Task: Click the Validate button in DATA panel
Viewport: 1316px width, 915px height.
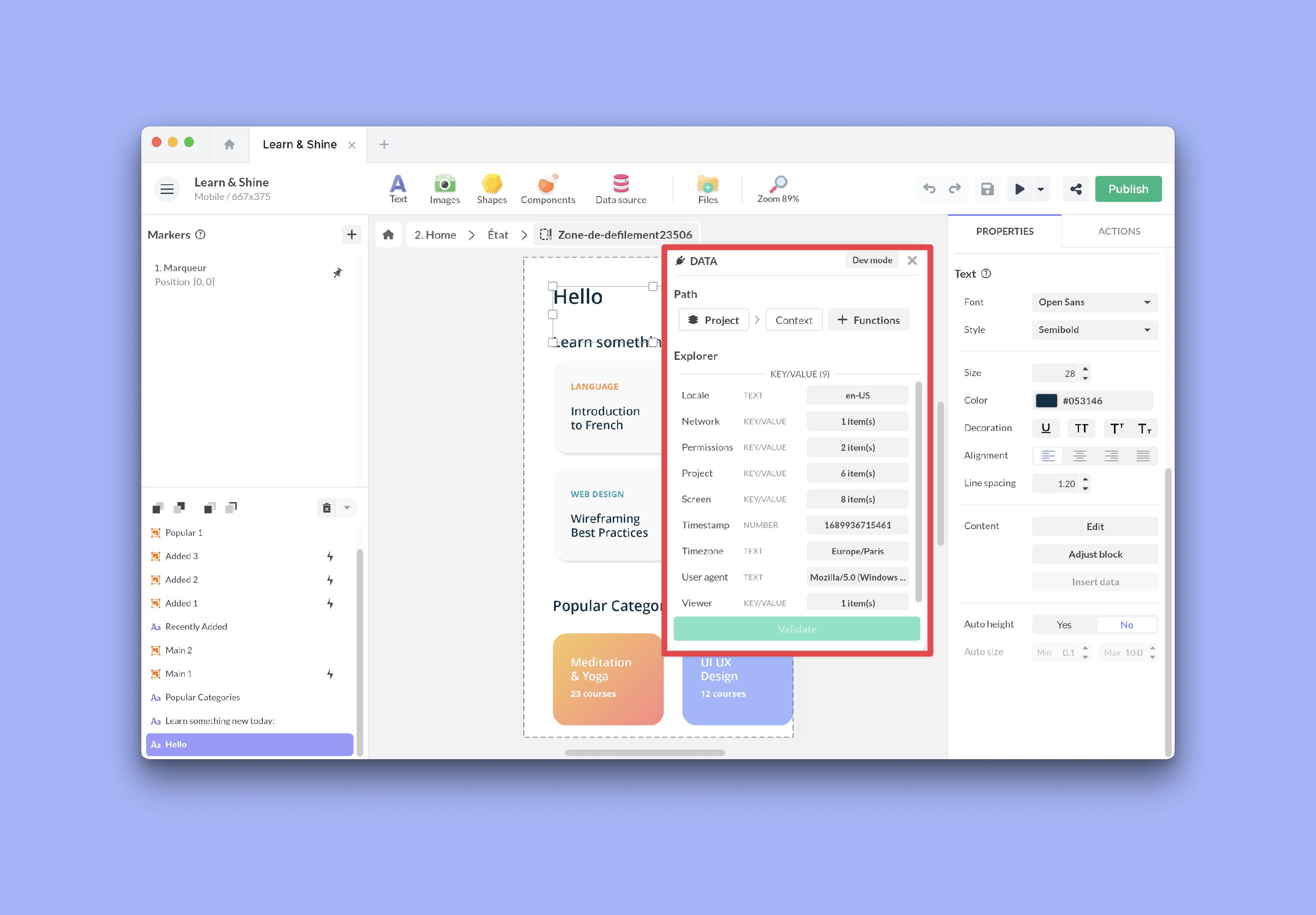Action: click(x=796, y=628)
